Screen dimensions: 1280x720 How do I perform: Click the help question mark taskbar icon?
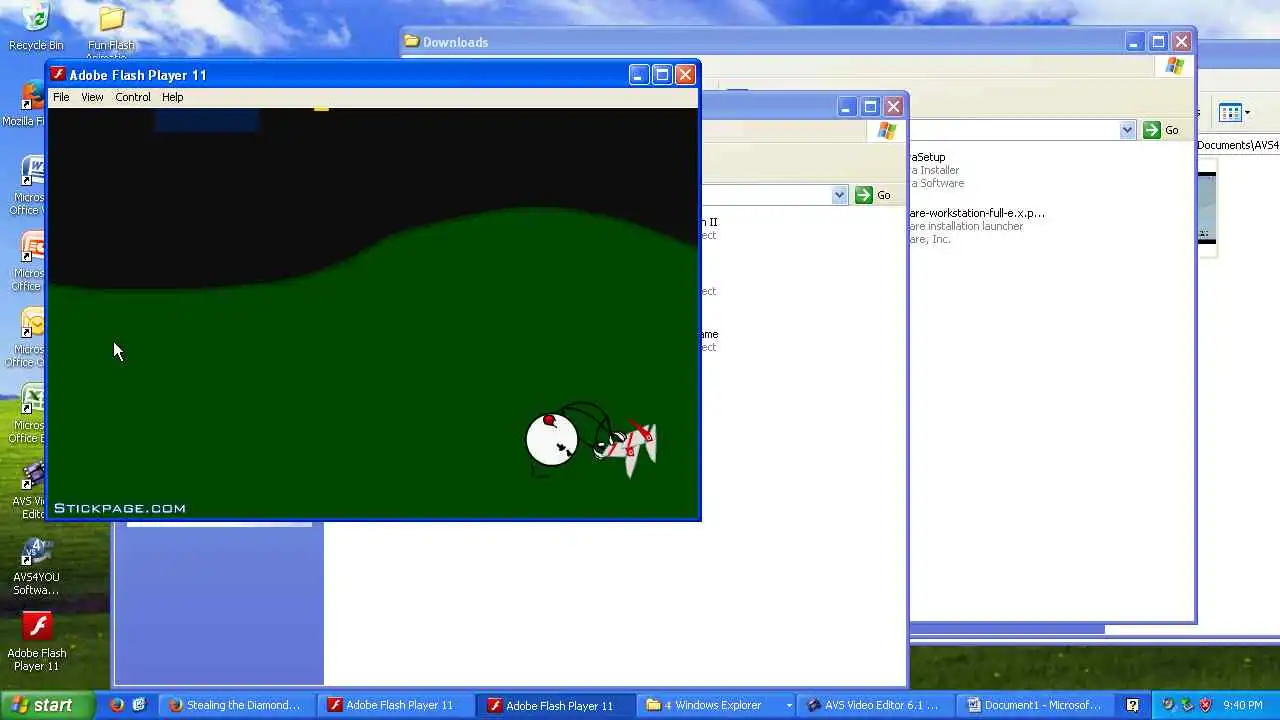pos(1132,705)
